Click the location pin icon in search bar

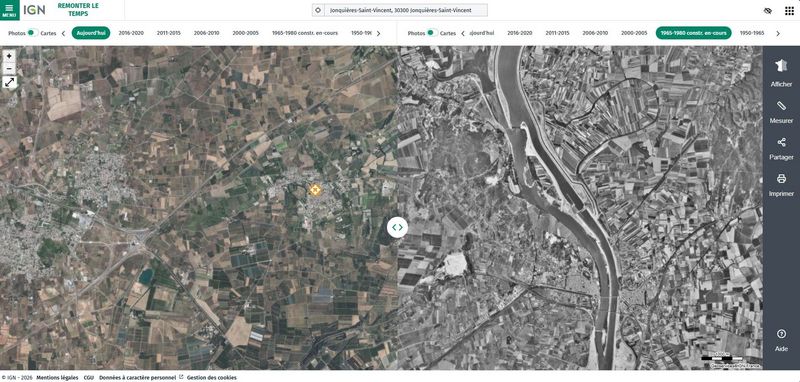(x=318, y=10)
